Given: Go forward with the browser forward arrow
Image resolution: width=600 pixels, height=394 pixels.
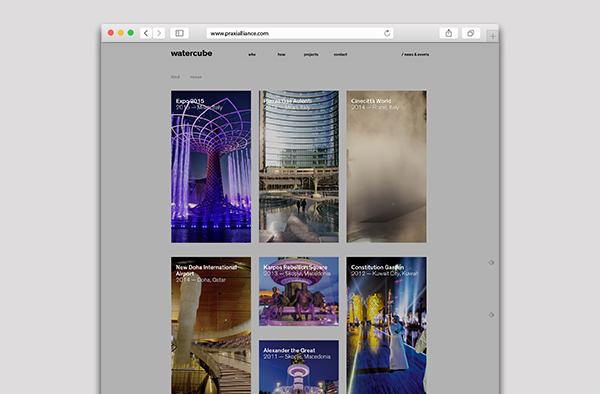Looking at the screenshot, I should point(159,33).
